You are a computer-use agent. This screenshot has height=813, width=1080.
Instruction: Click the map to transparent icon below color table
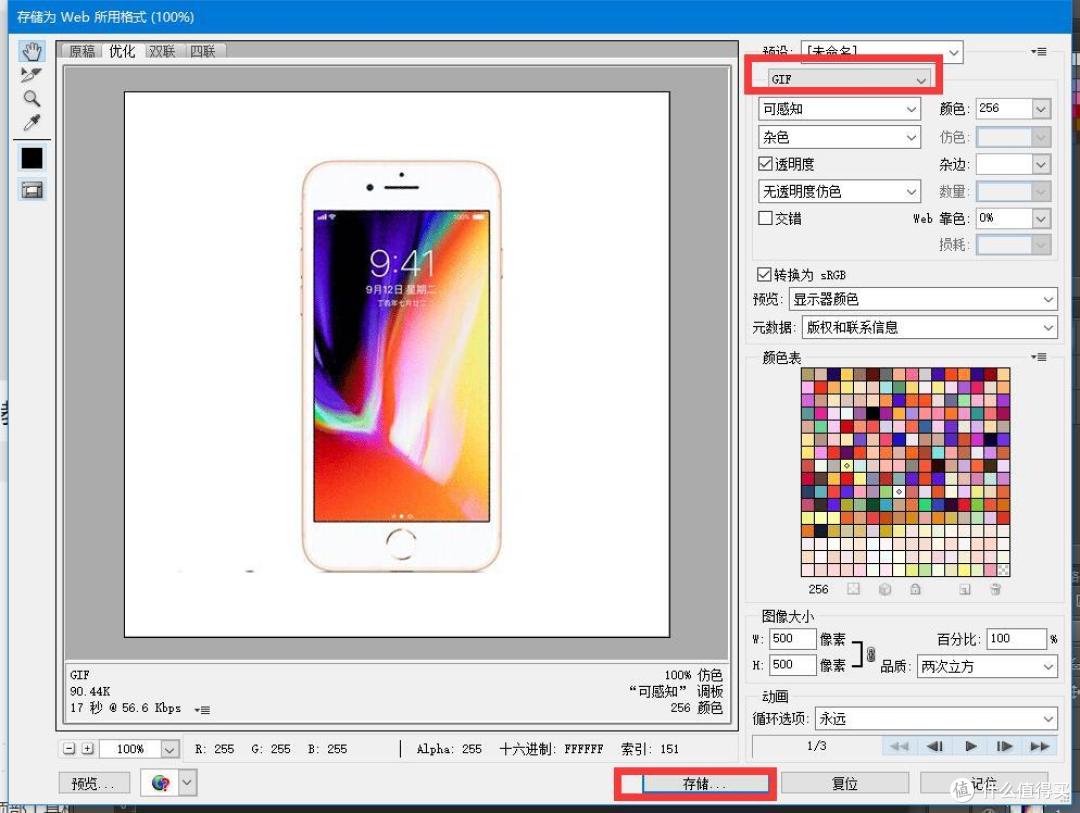pos(853,589)
